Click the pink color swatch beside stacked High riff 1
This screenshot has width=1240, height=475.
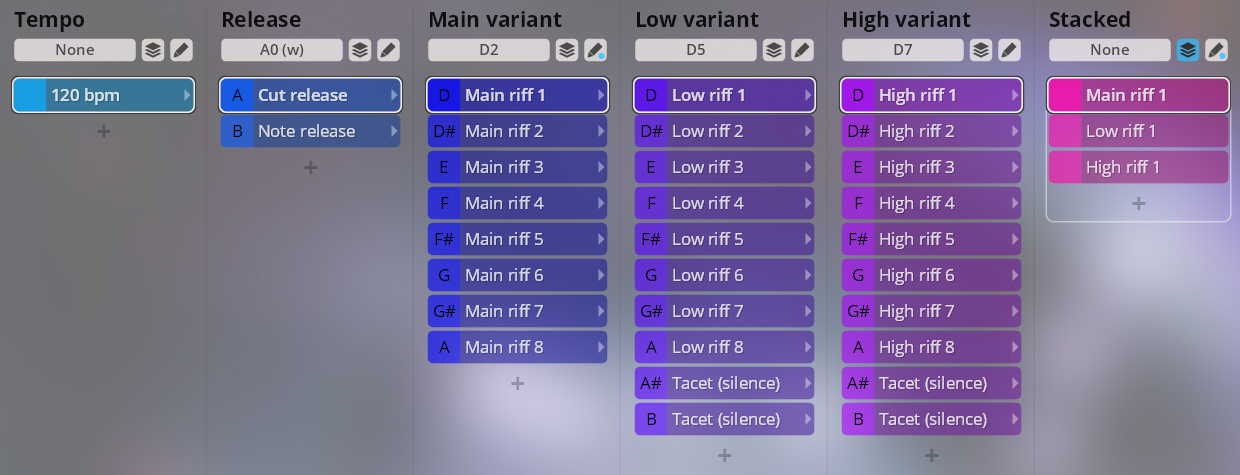pyautogui.click(x=1064, y=167)
